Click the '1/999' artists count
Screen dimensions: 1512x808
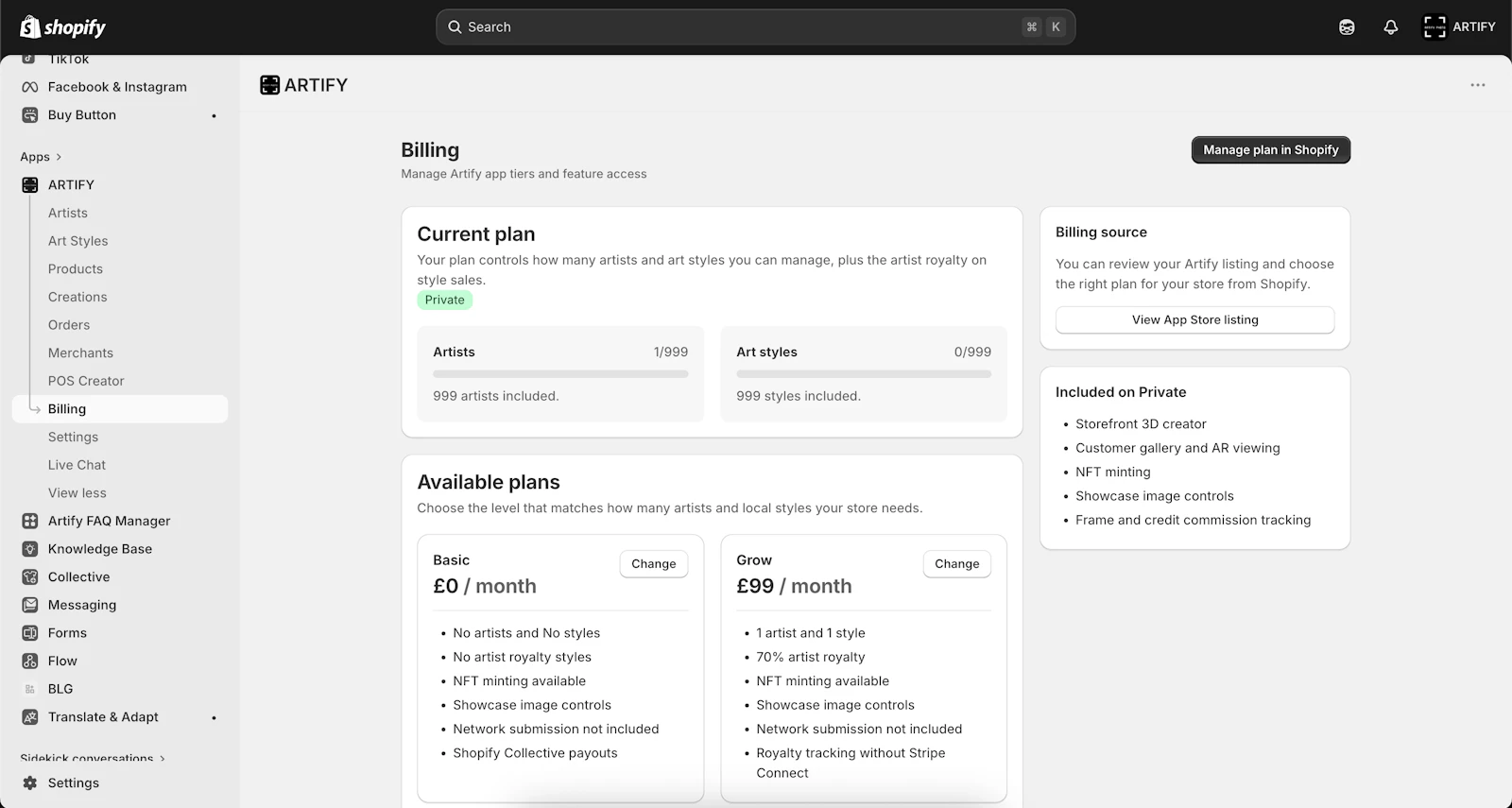(671, 352)
